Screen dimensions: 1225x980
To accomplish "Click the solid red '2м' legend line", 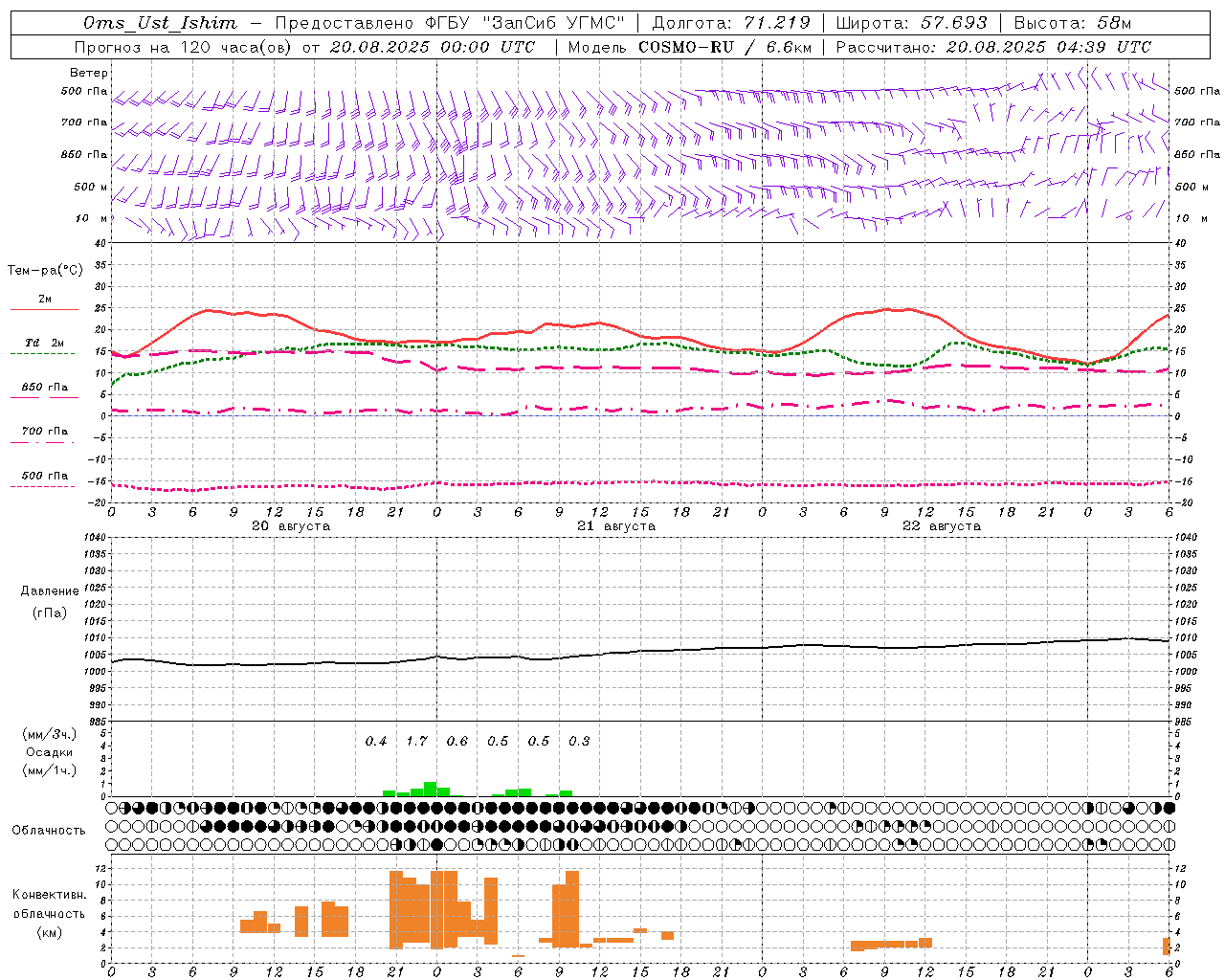I will click(x=44, y=309).
